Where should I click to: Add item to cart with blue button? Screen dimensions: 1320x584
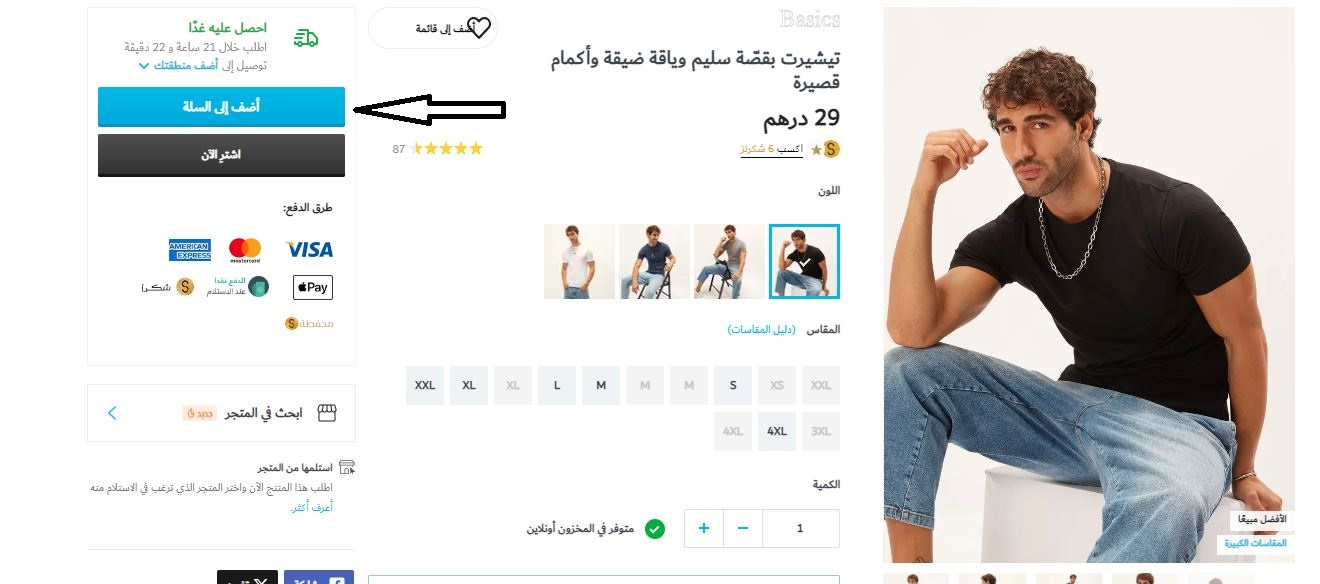pos(221,107)
